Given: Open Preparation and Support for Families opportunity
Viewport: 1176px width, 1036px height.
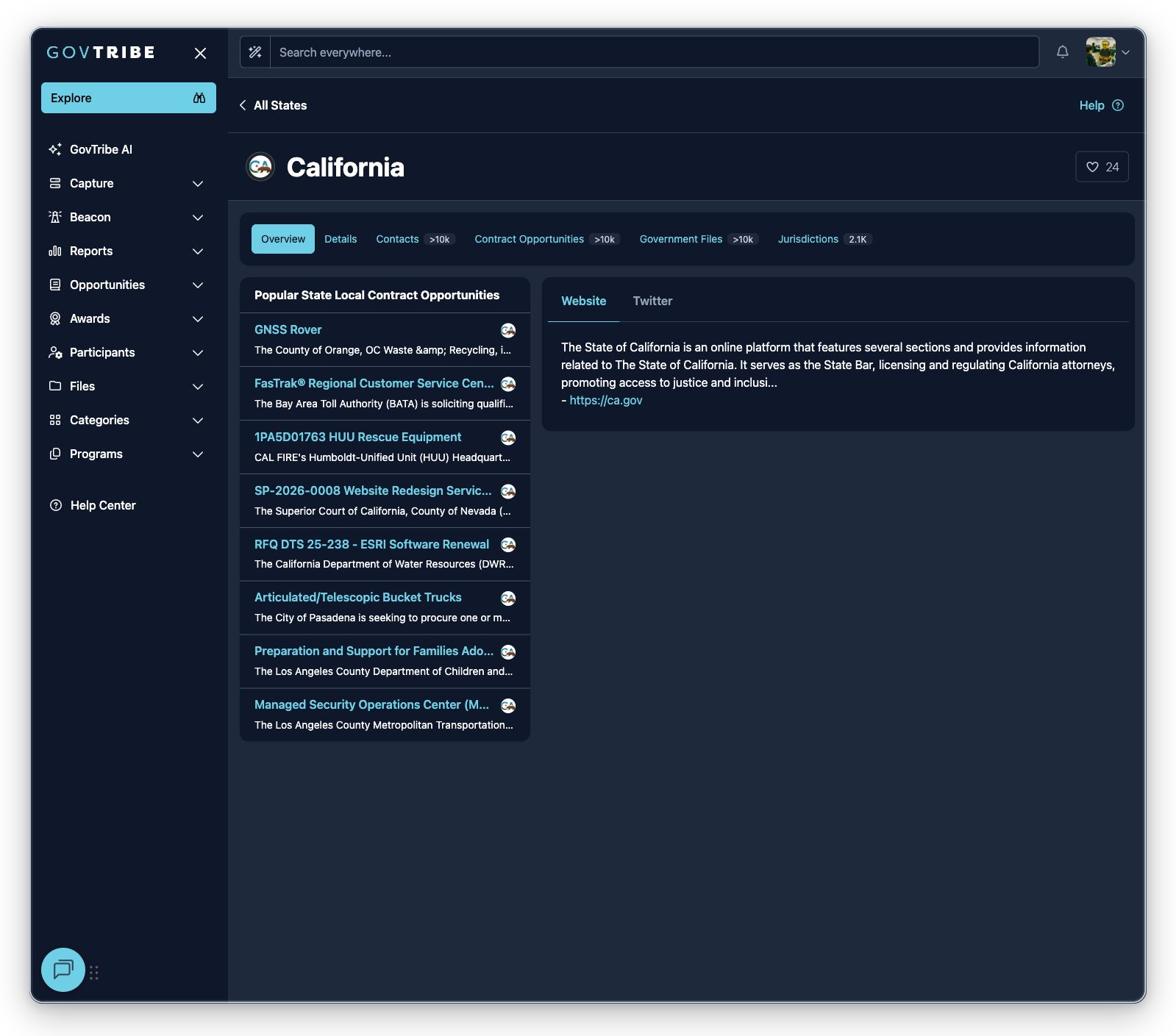Looking at the screenshot, I should [x=374, y=651].
